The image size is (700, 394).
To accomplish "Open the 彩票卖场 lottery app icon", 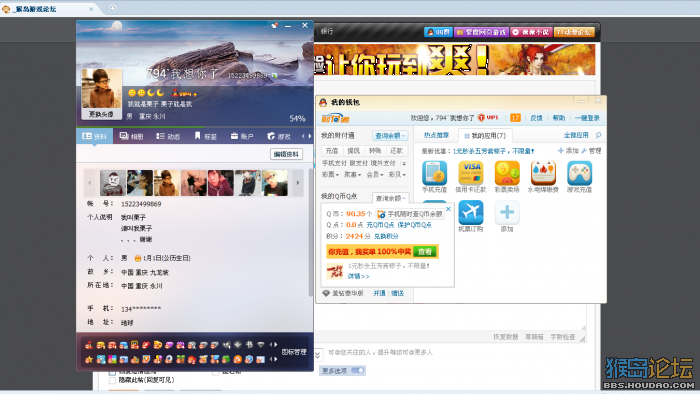I will 507,173.
